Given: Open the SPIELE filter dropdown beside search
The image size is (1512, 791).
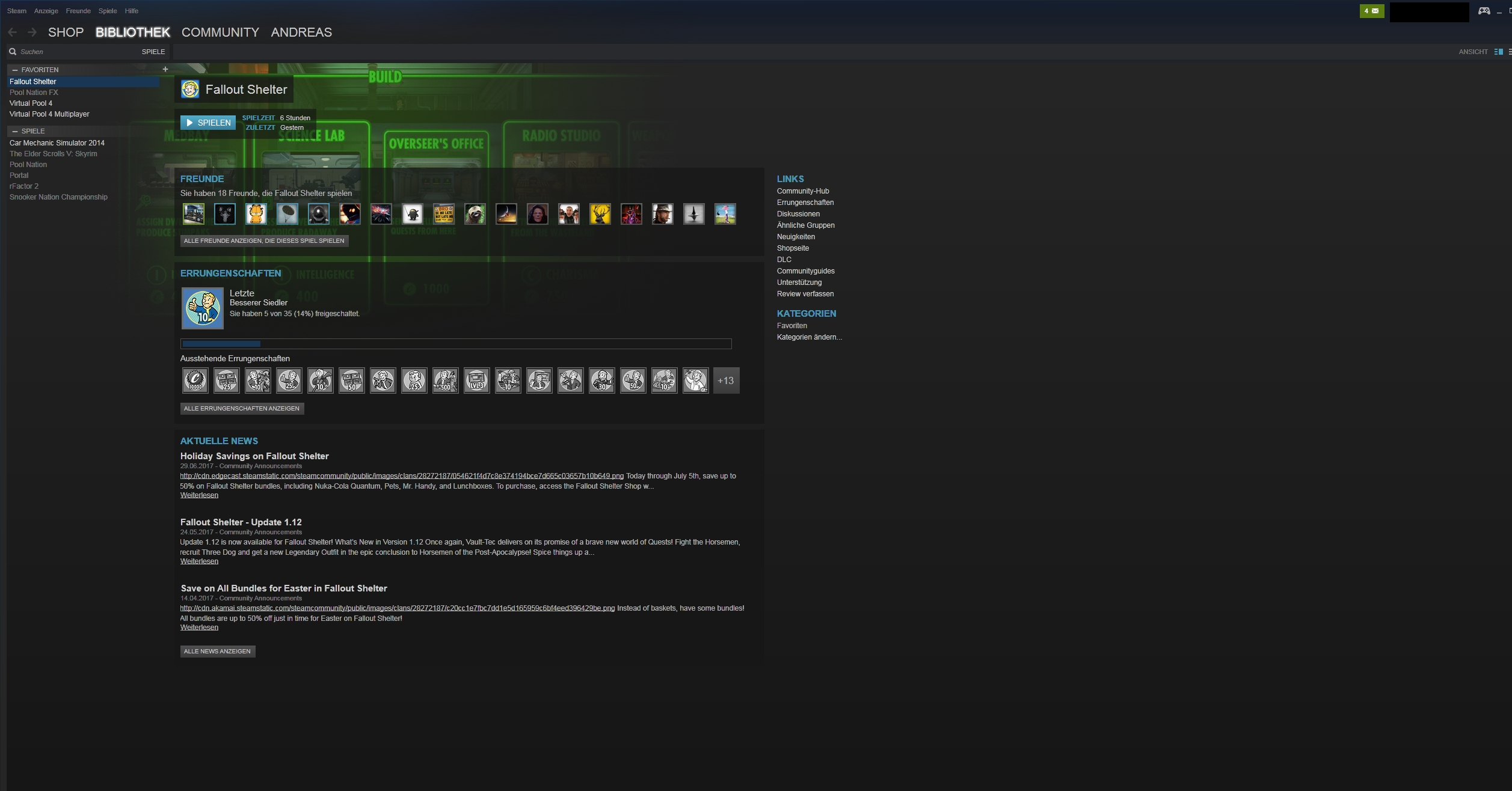Looking at the screenshot, I should (x=153, y=52).
